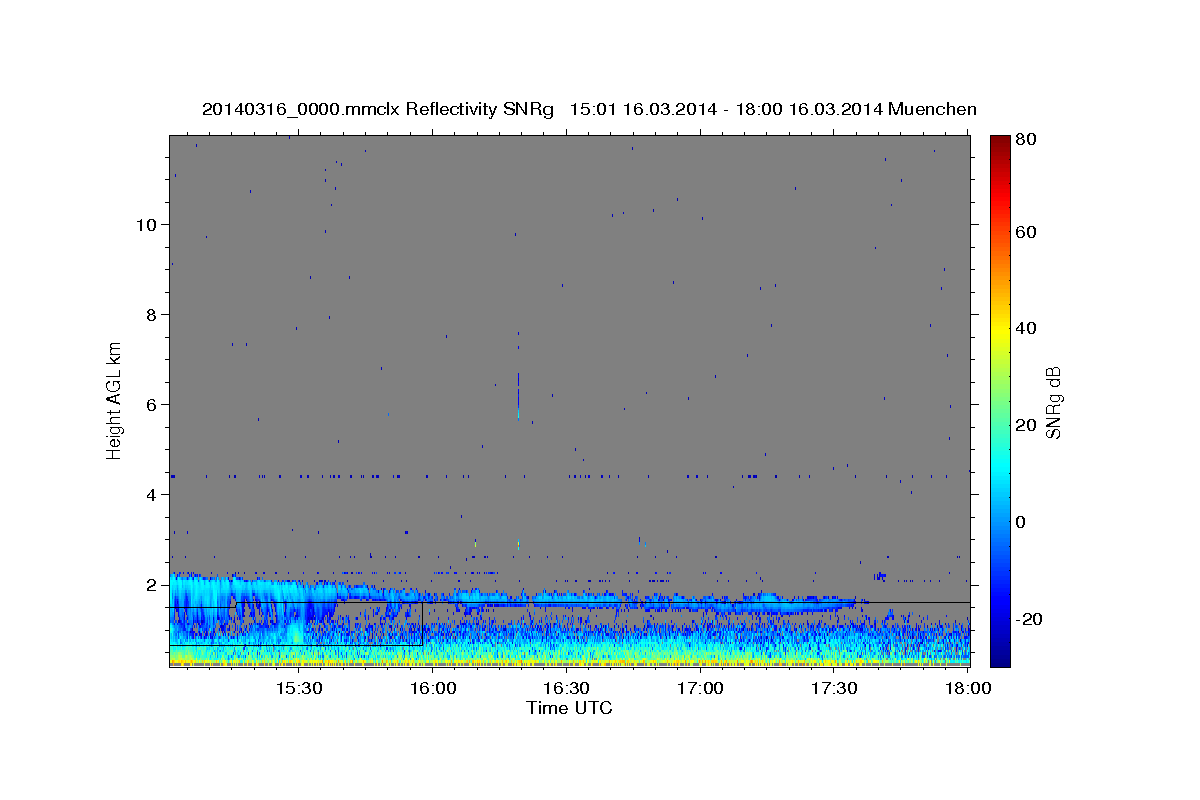
Task: Click the dark red top of colorbar
Action: (x=1000, y=143)
